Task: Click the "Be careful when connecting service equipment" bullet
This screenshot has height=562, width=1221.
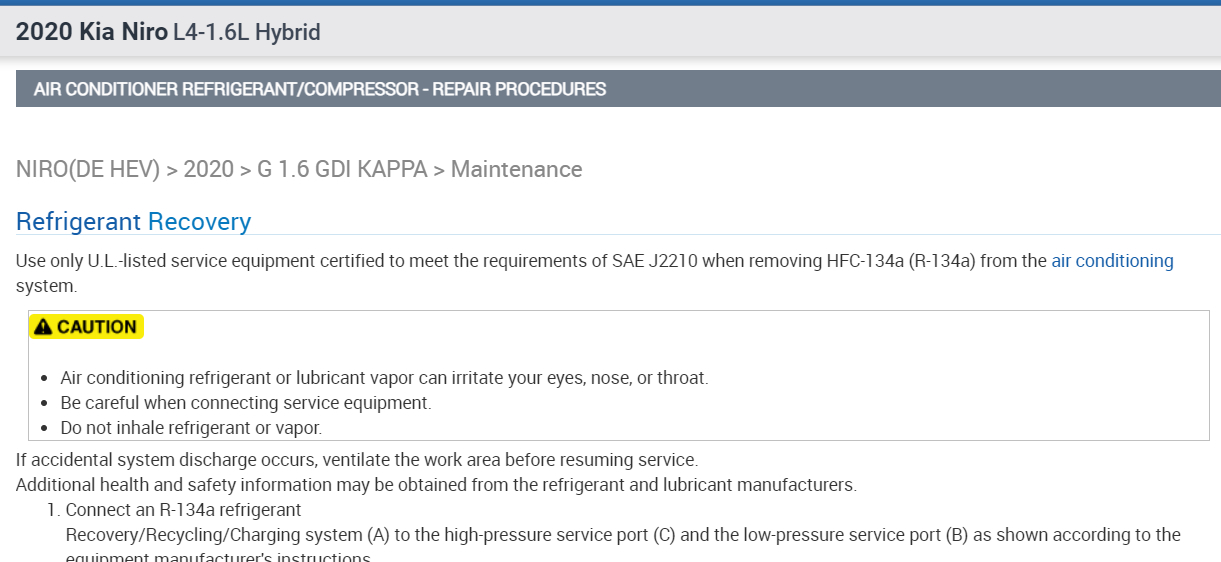Action: pos(246,403)
